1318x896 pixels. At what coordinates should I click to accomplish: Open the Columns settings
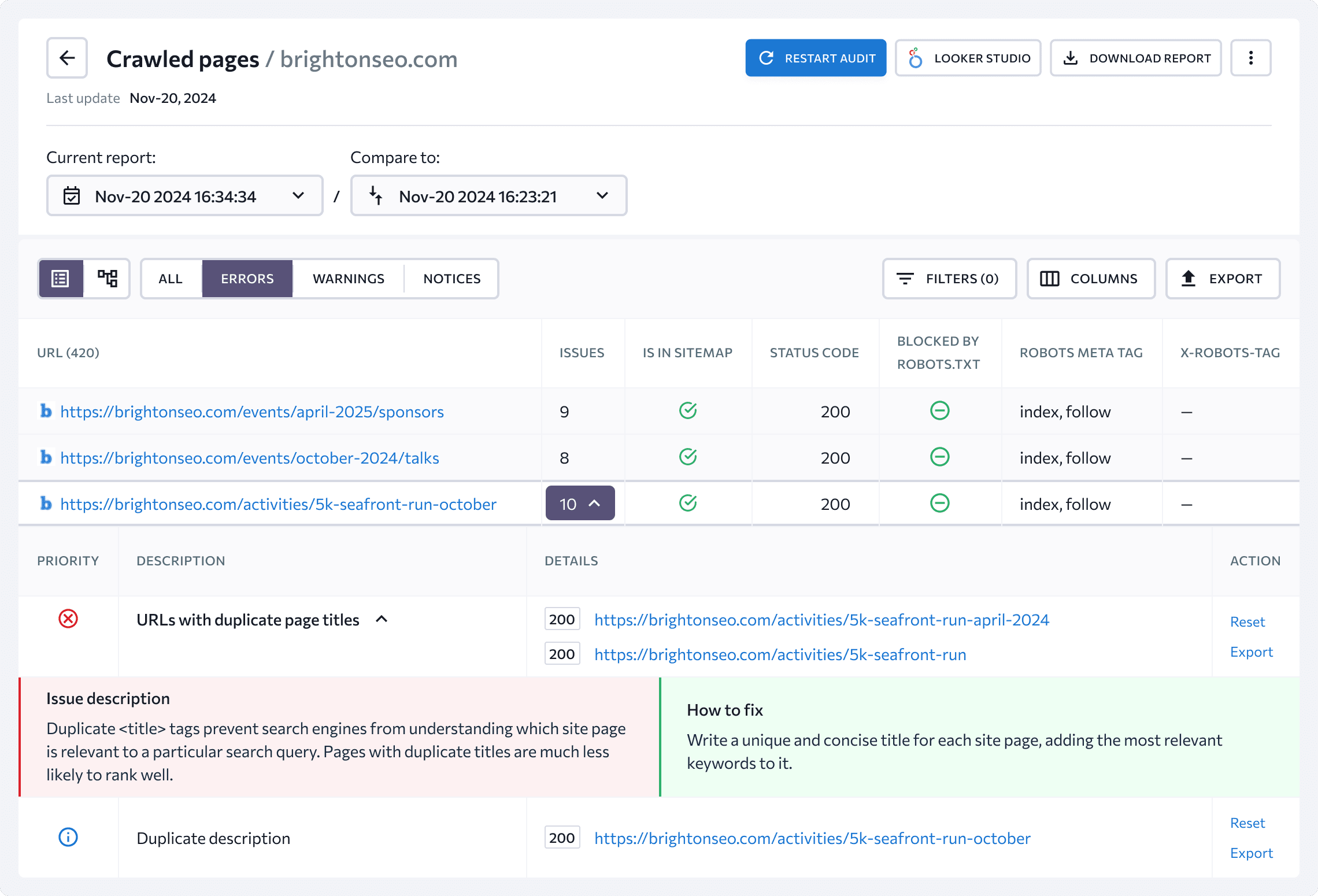[x=1091, y=279]
